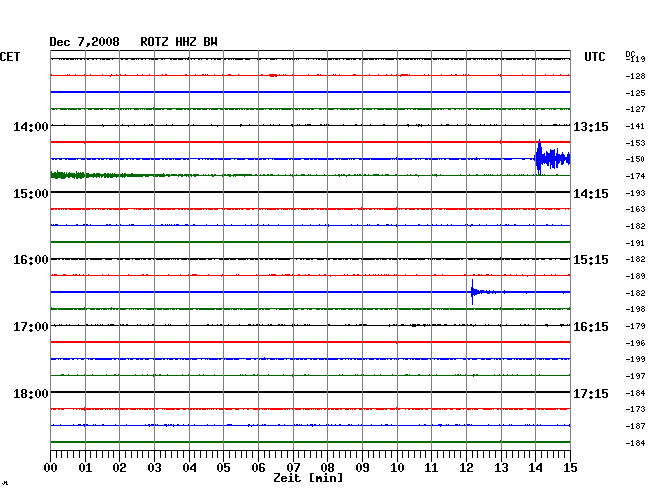Viewport: 650px width, 494px height.
Task: Click the "CET" time zone label
Action: click(10, 57)
